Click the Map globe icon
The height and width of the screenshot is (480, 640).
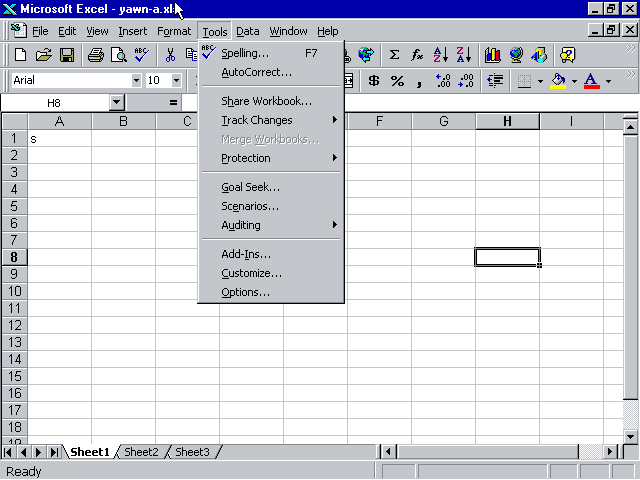pos(516,55)
